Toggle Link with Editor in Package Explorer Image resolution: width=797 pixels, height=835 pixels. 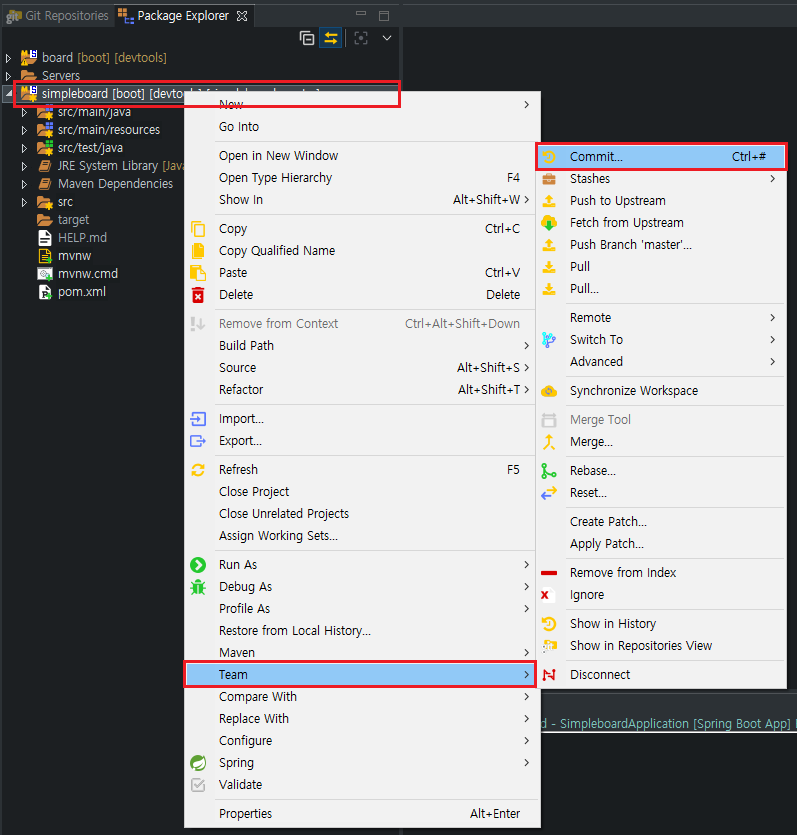point(331,38)
